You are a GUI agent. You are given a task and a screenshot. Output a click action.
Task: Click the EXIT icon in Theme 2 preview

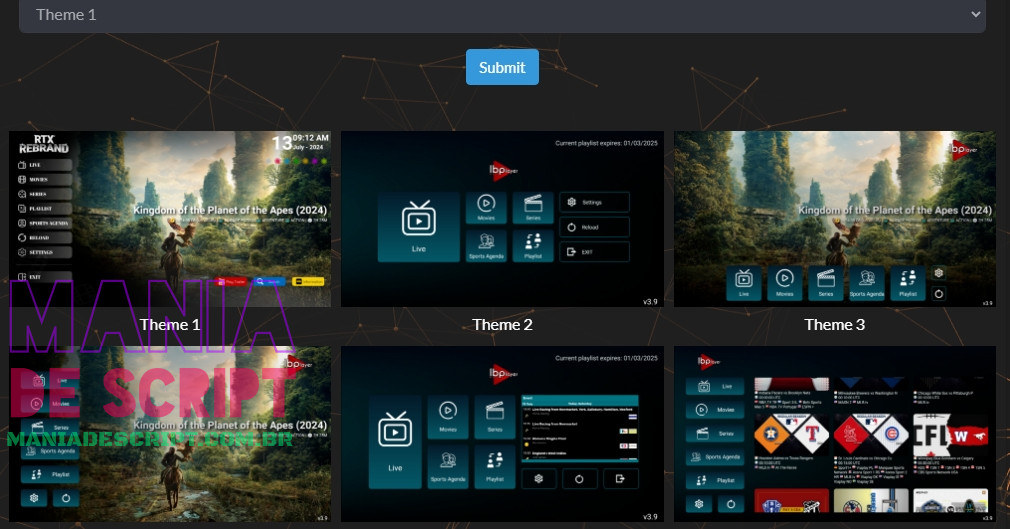(572, 253)
